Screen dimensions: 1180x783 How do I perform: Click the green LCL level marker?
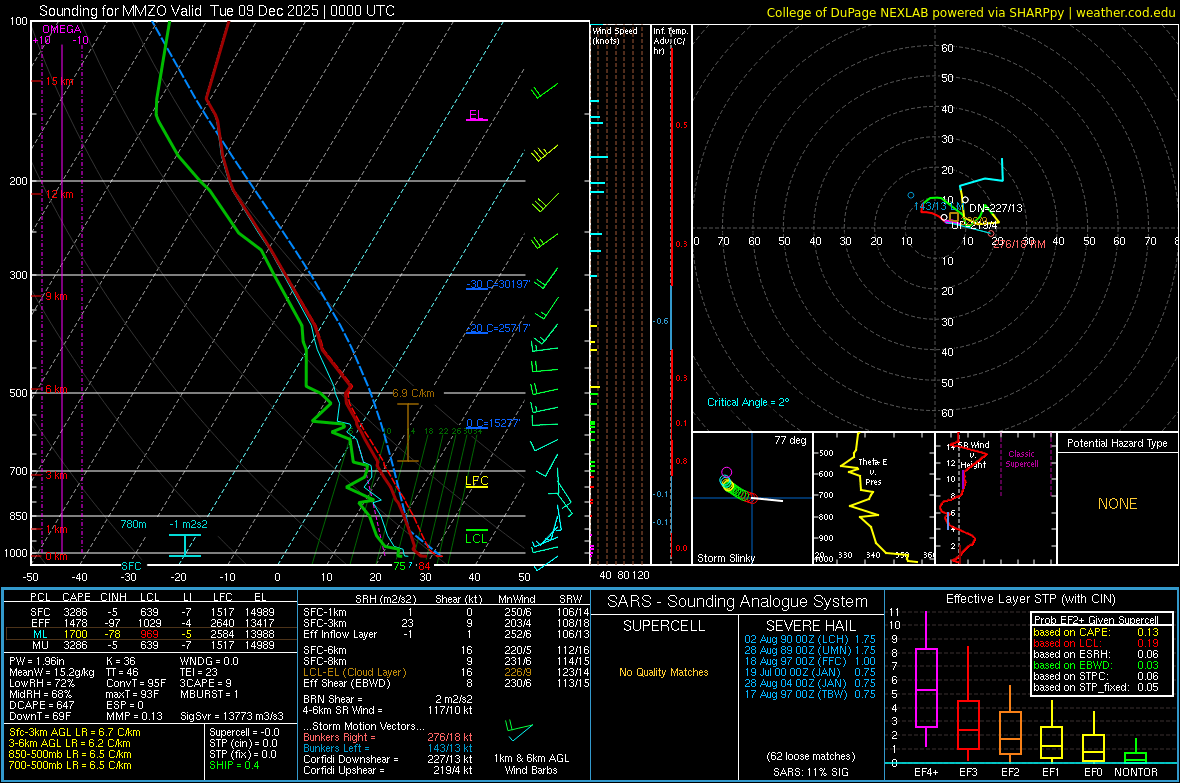click(x=476, y=538)
